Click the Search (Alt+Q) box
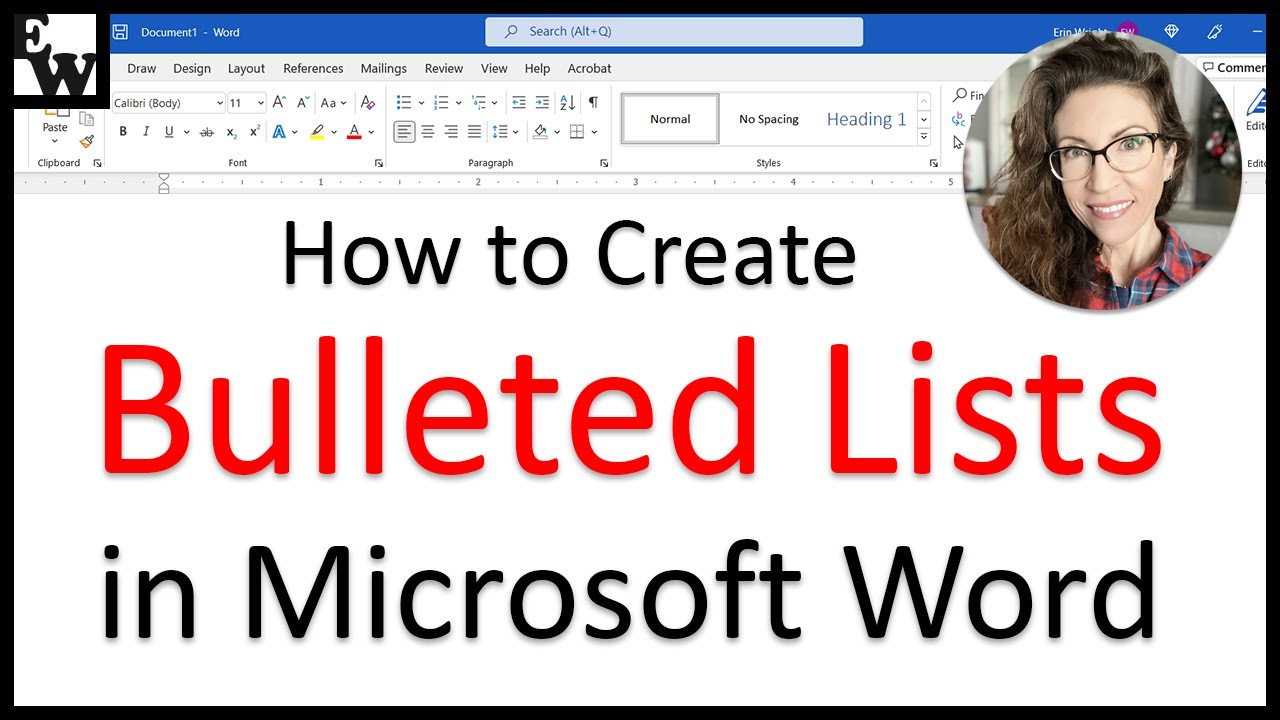The height and width of the screenshot is (720, 1280). (x=674, y=31)
